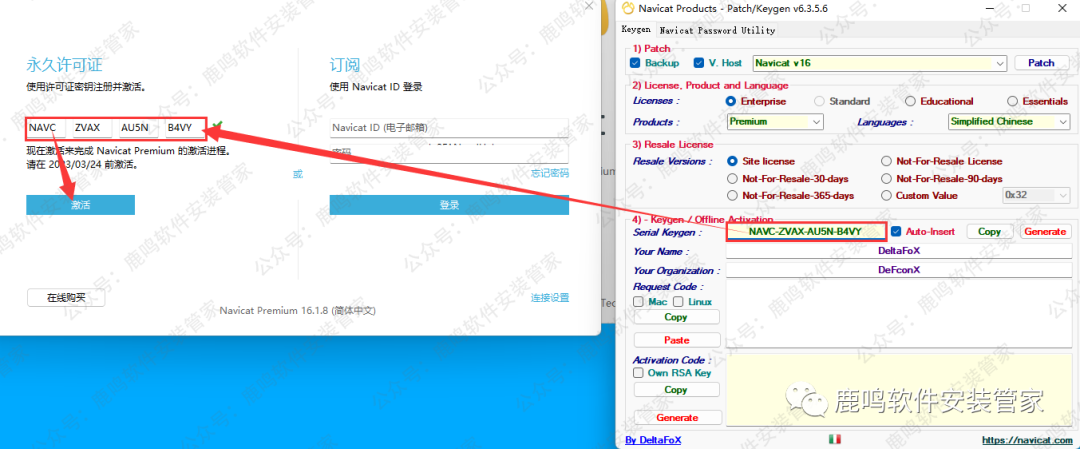Click the 在线购买 button
The height and width of the screenshot is (449, 1080).
tap(65, 297)
